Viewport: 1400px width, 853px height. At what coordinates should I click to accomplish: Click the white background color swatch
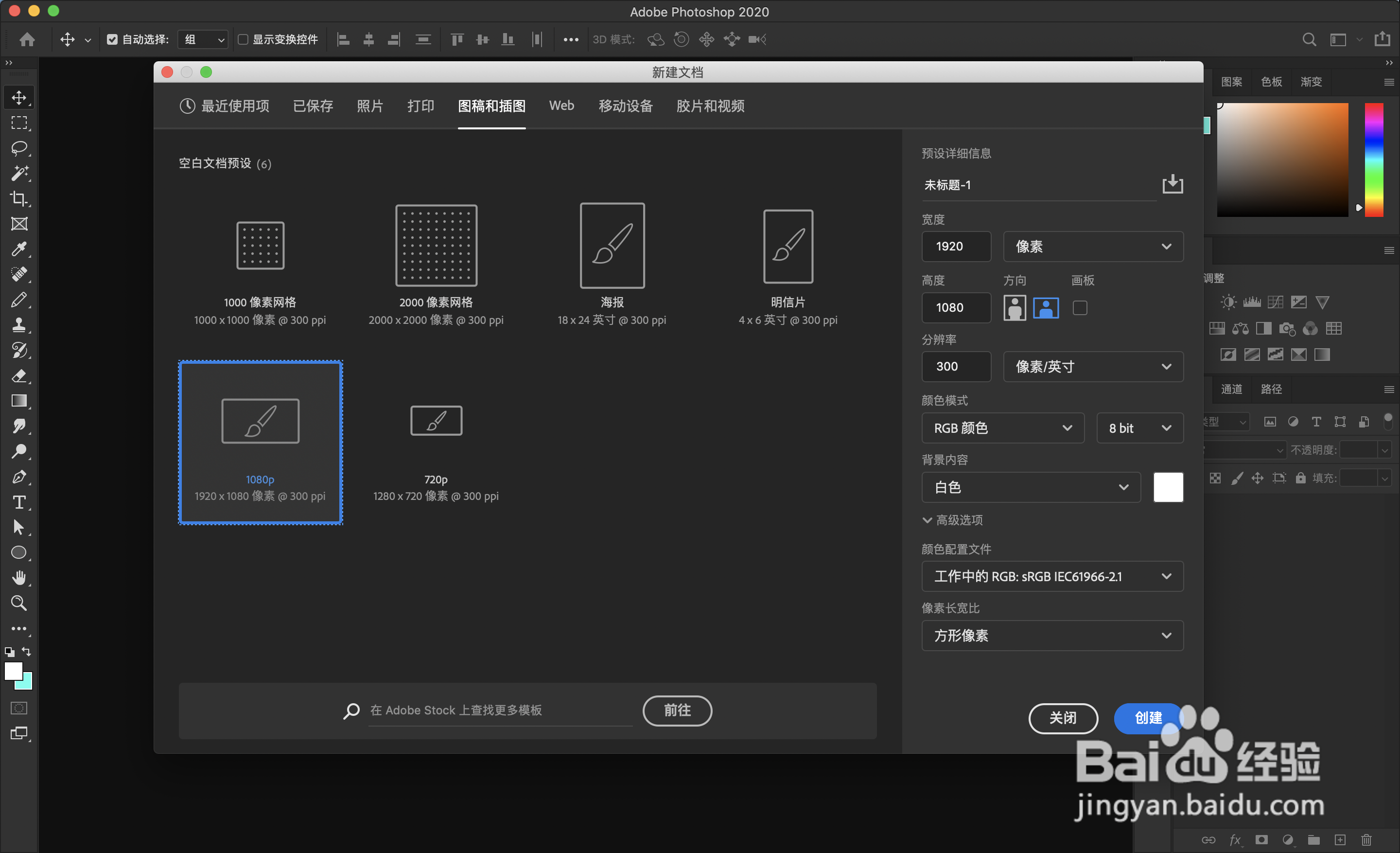pos(1168,487)
